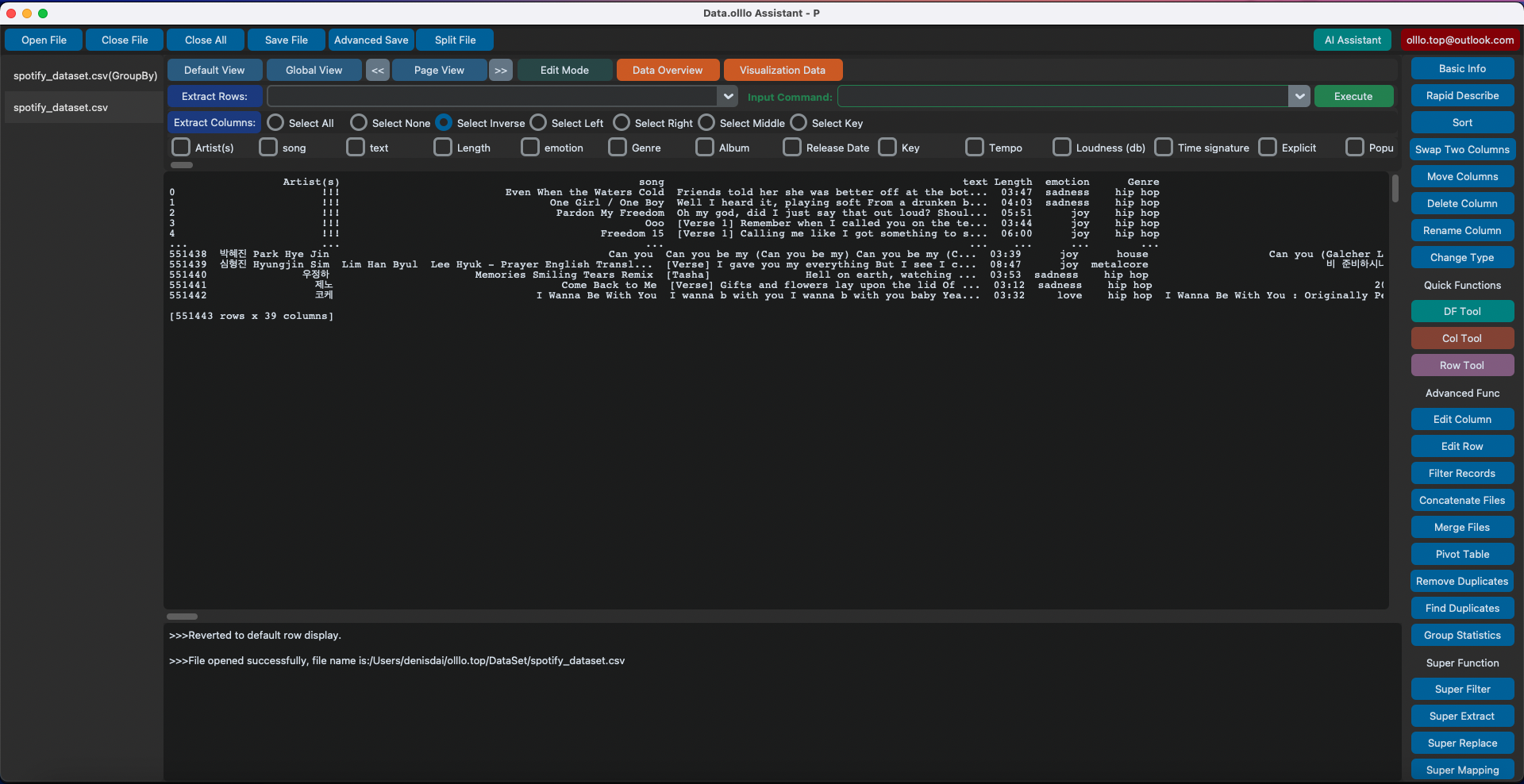The width and height of the screenshot is (1524, 784).
Task: Click Rapid Describe in the right panel
Action: pos(1462,95)
